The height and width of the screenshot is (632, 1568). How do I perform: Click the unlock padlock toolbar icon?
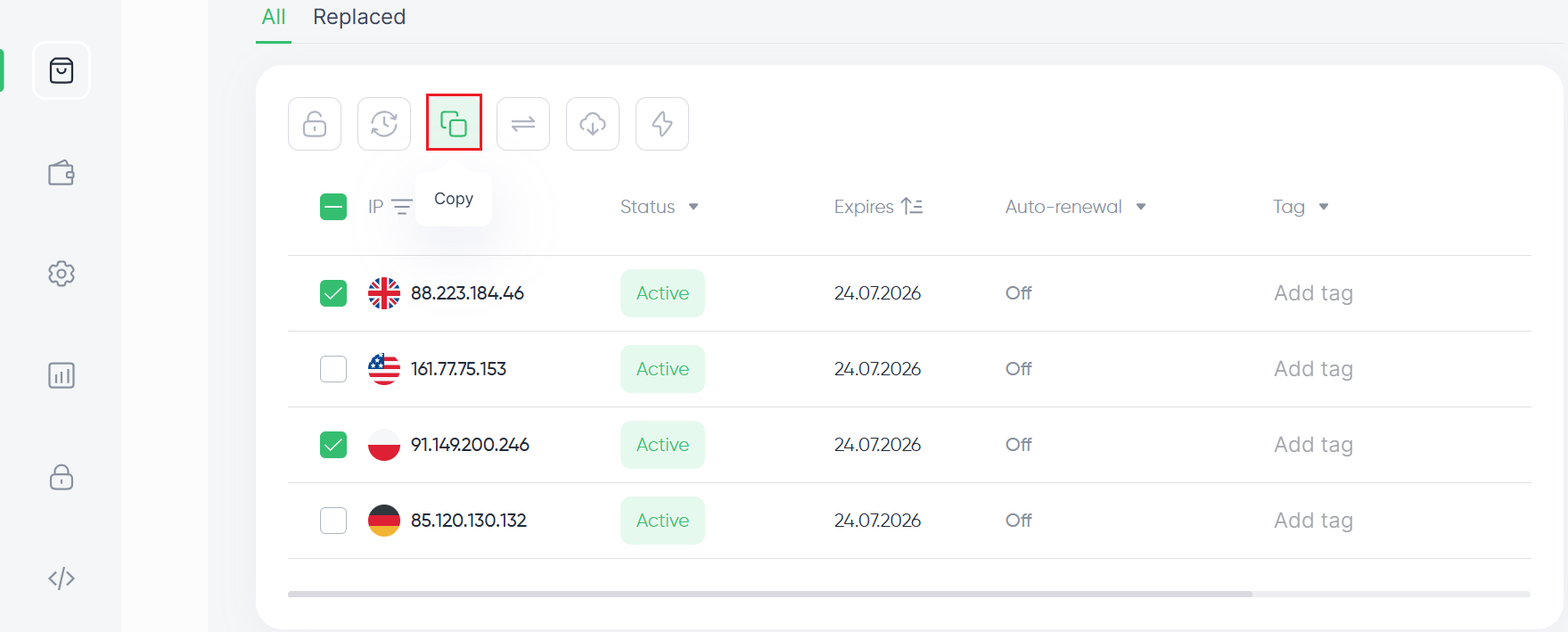pos(315,124)
